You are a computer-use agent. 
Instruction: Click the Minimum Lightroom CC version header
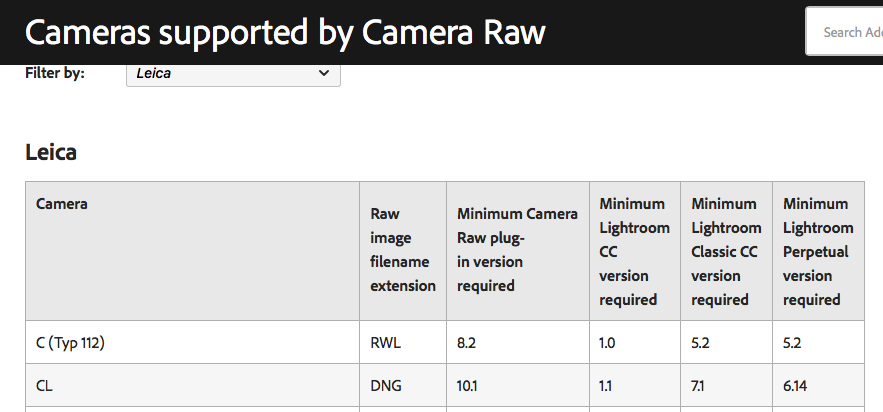coord(634,251)
